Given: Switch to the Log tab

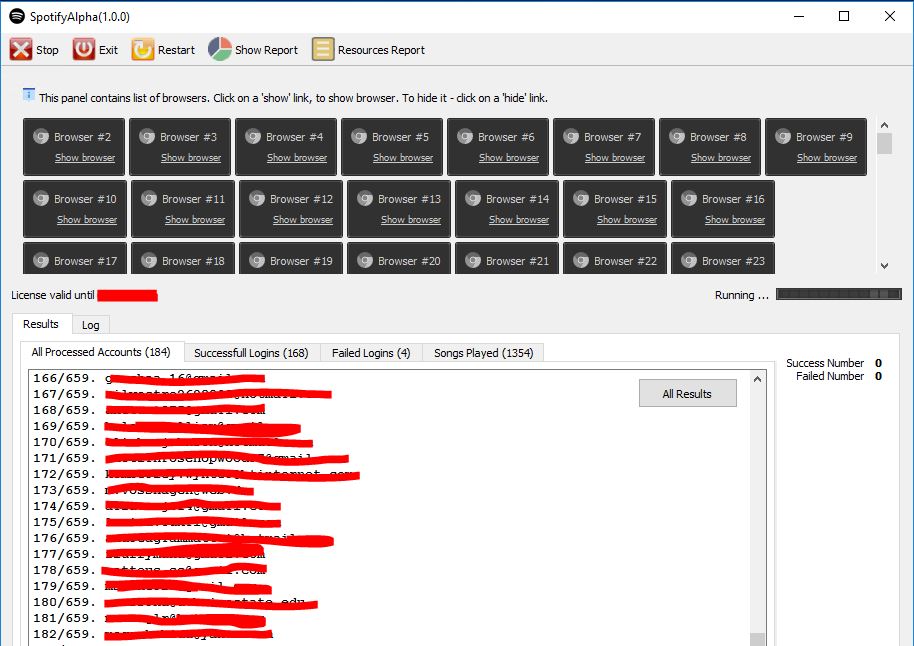Looking at the screenshot, I should [x=90, y=325].
